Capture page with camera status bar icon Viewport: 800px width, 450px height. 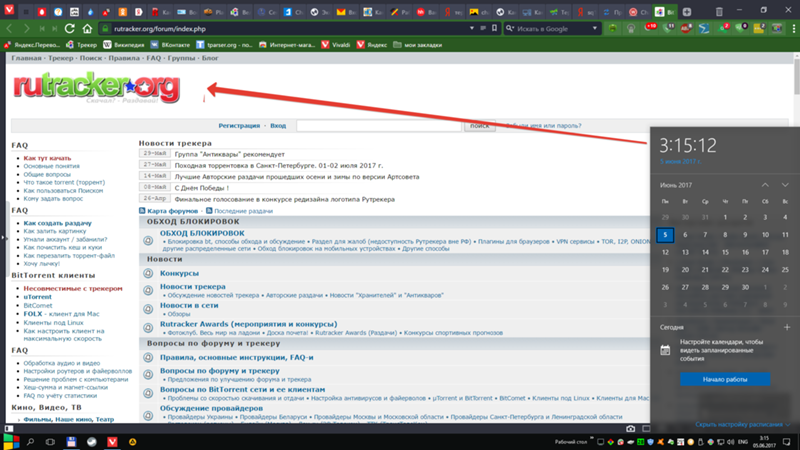tap(631, 429)
